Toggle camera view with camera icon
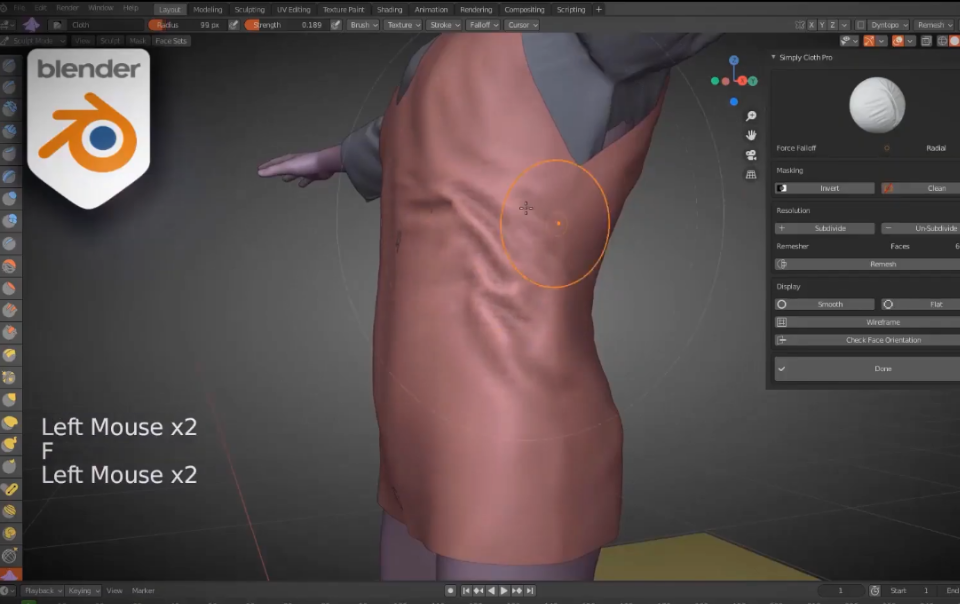 coord(751,155)
